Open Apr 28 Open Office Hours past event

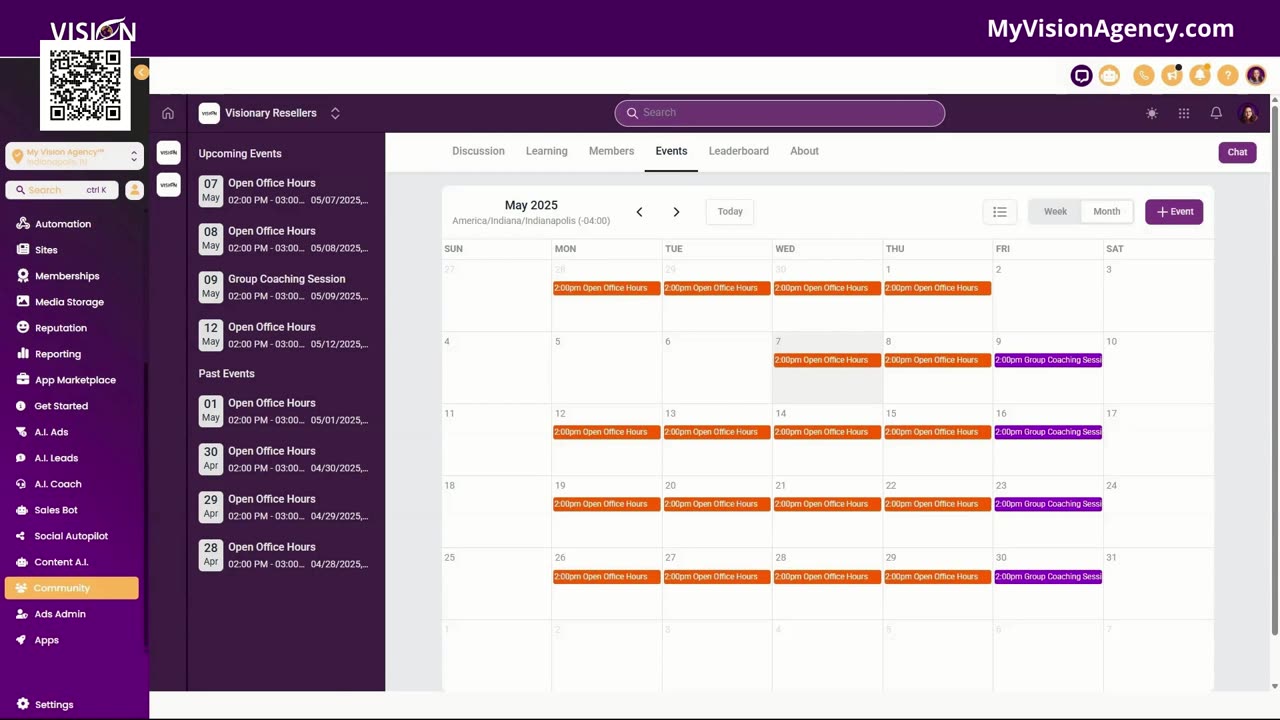[284, 555]
